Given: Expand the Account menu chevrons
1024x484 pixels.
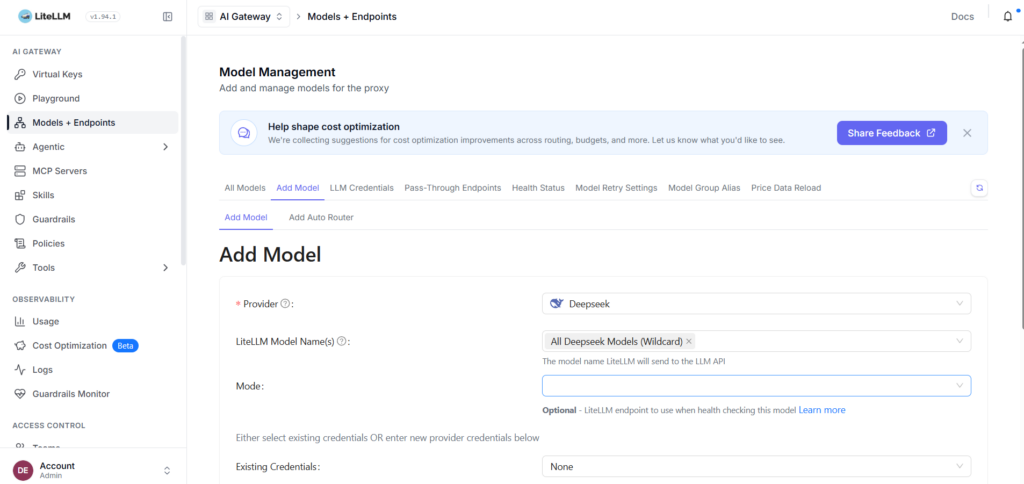Looking at the screenshot, I should 167,470.
